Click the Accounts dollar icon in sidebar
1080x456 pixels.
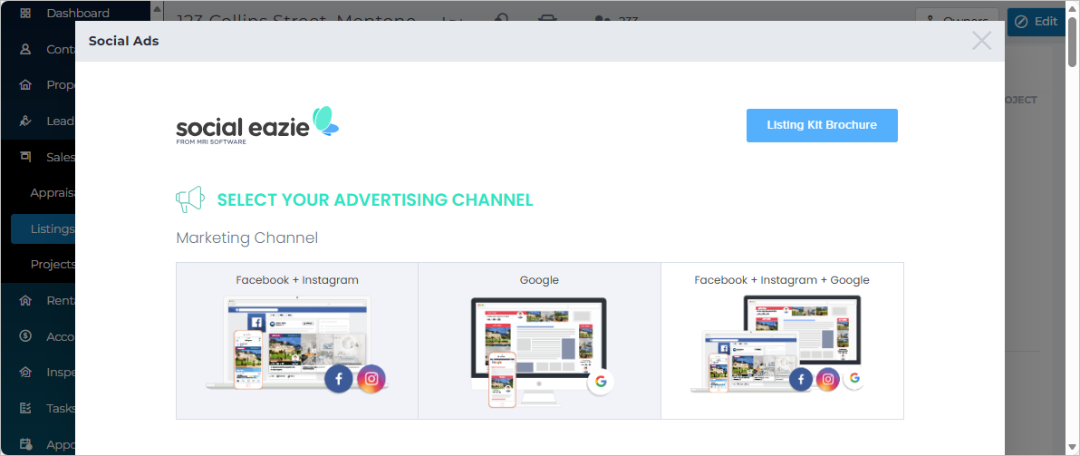(25, 336)
